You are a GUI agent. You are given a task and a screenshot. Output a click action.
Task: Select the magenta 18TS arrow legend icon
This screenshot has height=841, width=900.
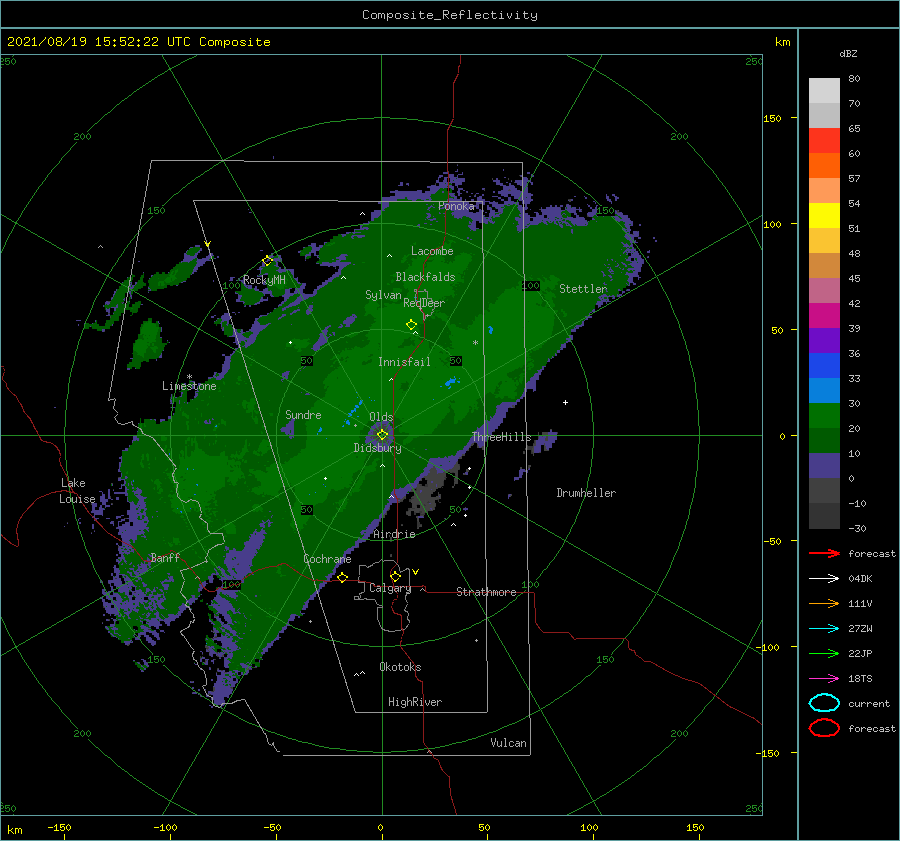tap(824, 679)
